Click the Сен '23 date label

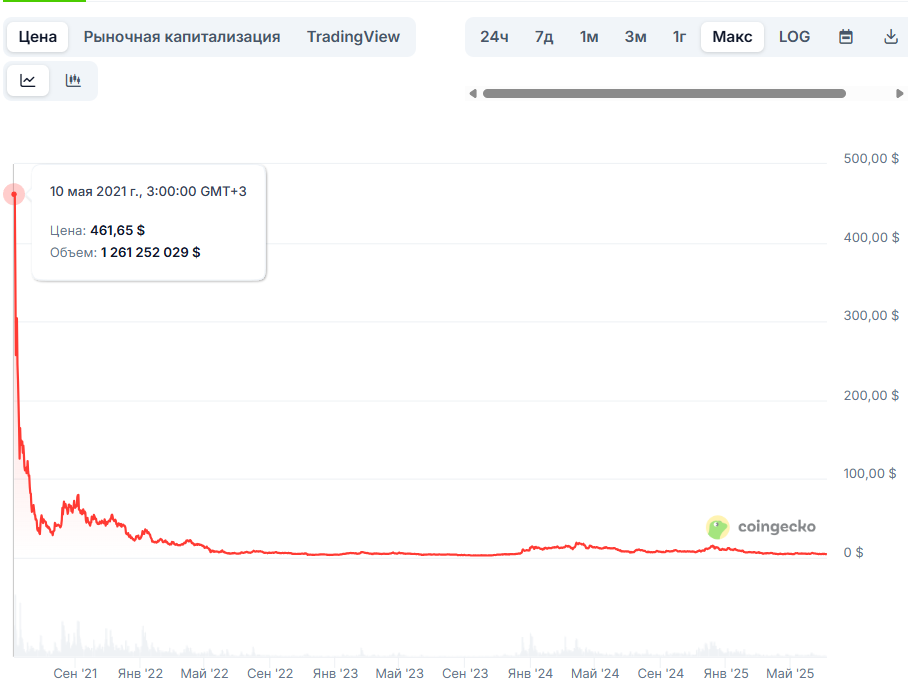[465, 674]
